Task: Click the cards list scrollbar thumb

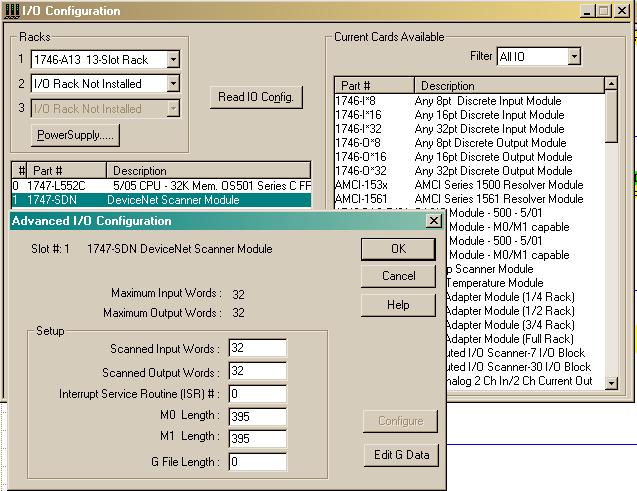Action: (x=611, y=117)
